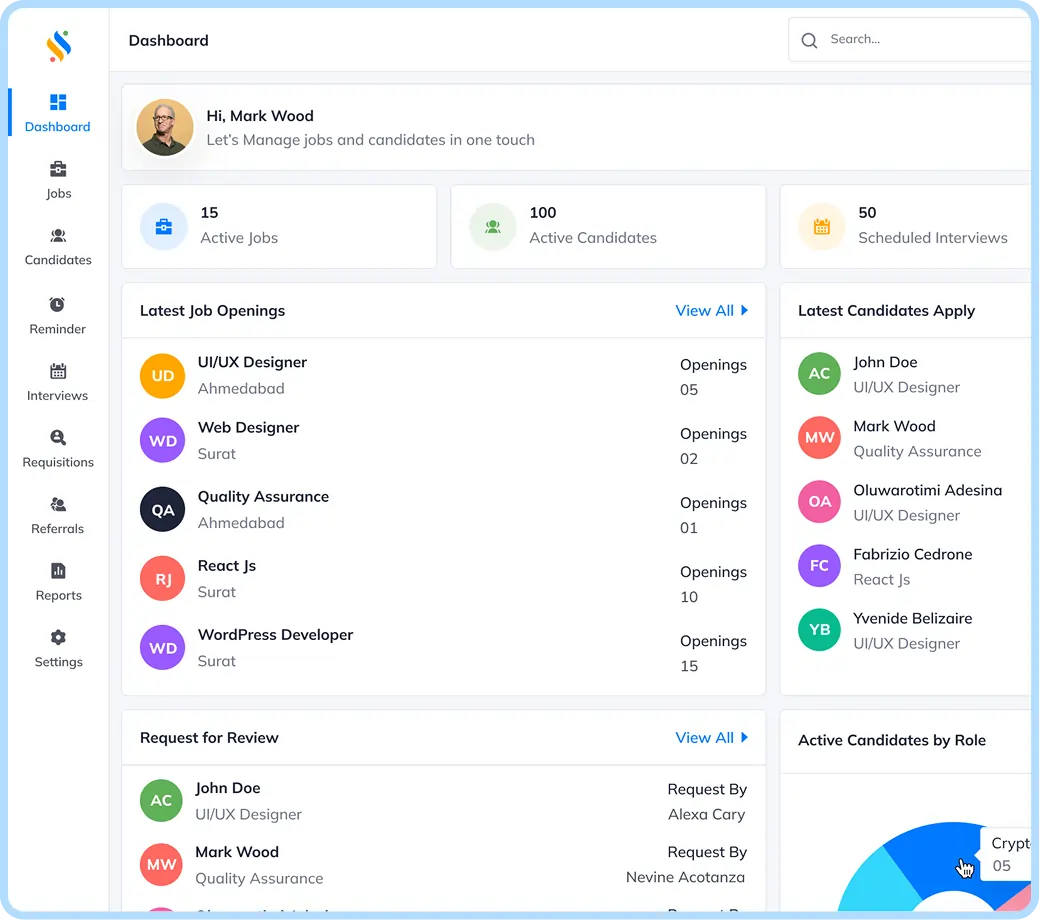Screen dimensions: 1040x920
Task: Open the Candidates sidebar icon
Action: point(58,235)
